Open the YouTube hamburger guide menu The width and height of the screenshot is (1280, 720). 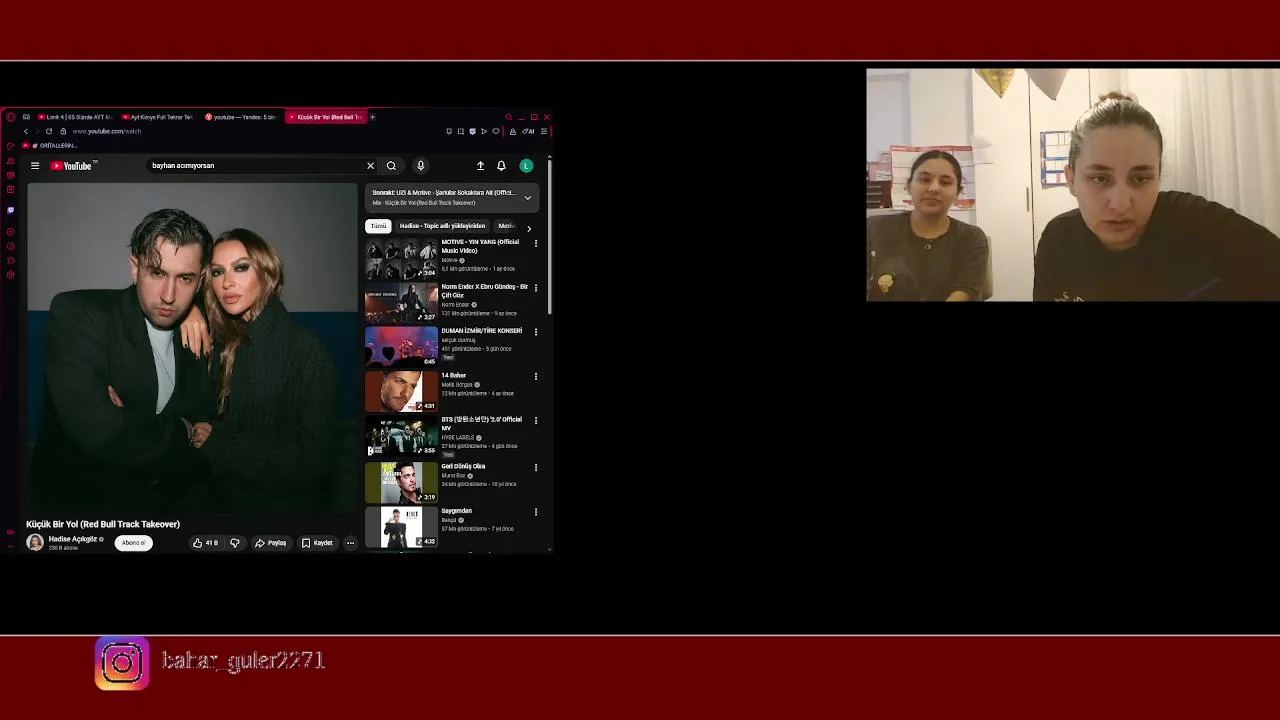[x=35, y=166]
